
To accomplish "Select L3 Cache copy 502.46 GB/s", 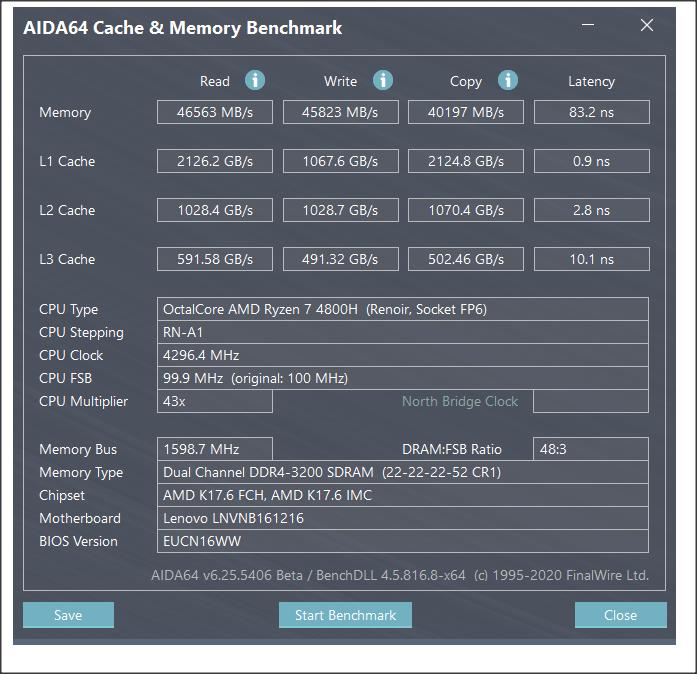I will [465, 259].
